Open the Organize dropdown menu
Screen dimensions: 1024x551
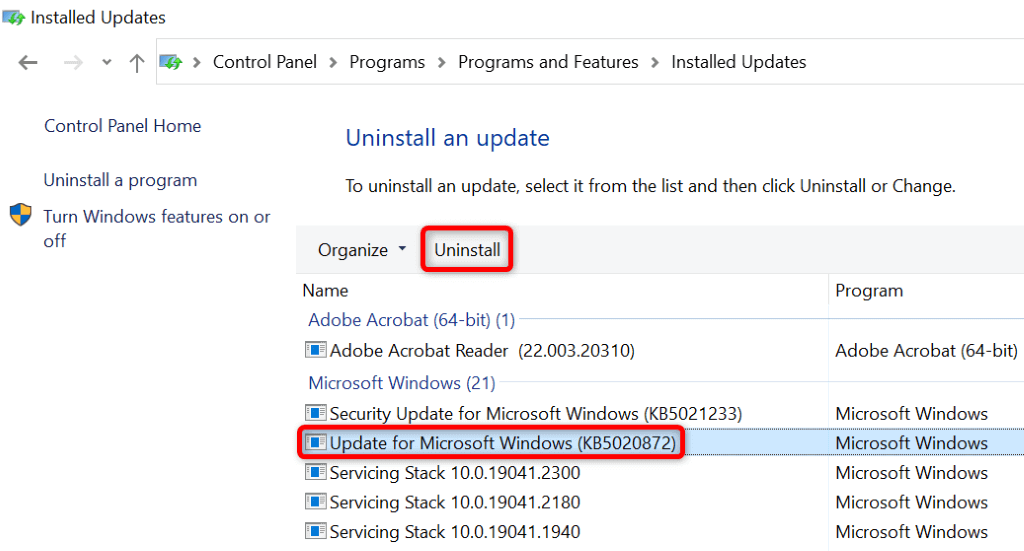[361, 250]
